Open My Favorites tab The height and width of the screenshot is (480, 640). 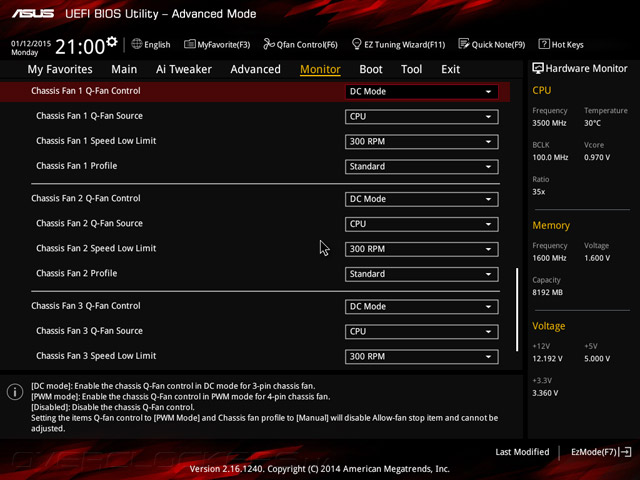click(60, 69)
